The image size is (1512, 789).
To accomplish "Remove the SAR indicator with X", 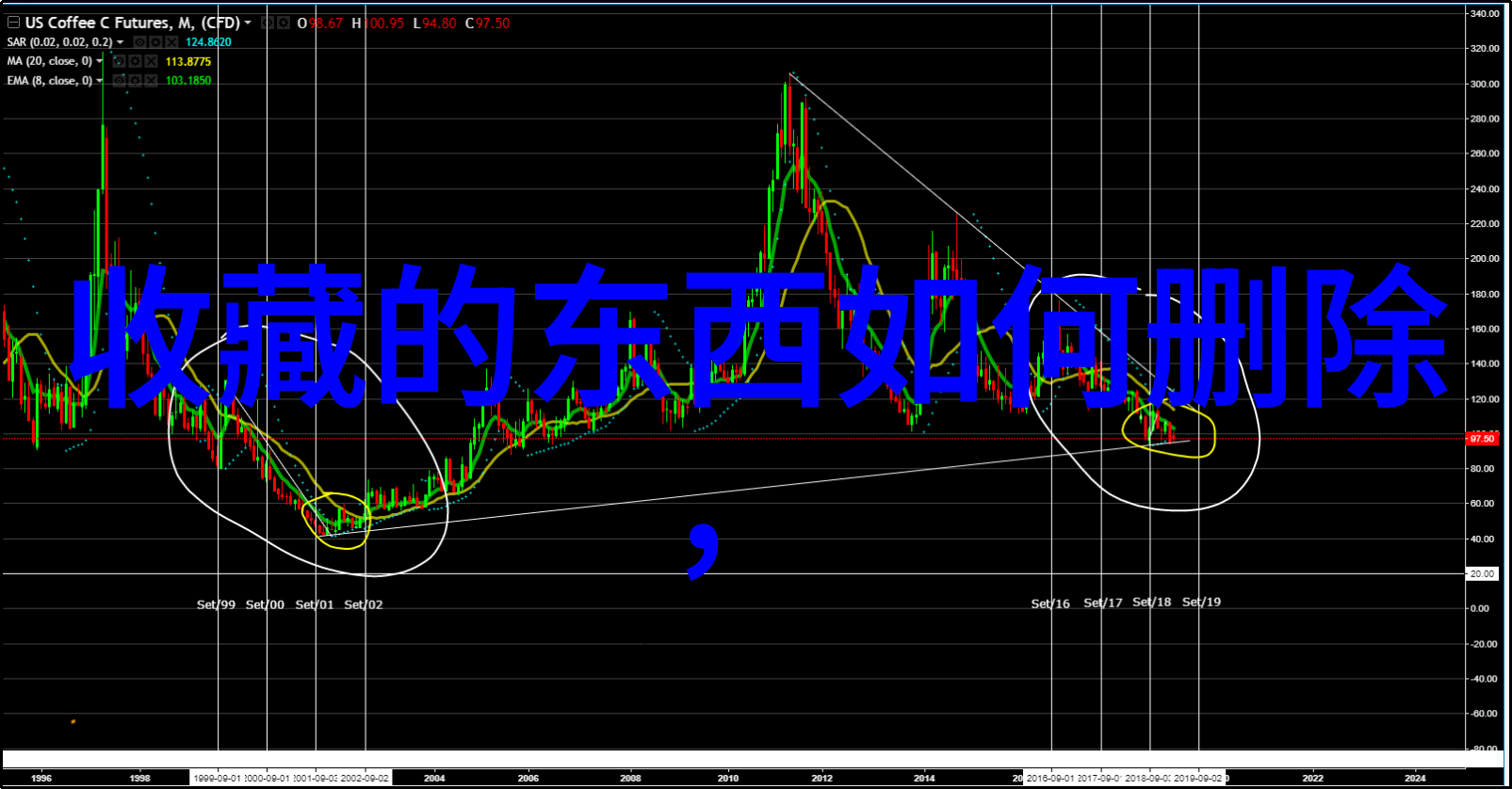I will coord(171,42).
